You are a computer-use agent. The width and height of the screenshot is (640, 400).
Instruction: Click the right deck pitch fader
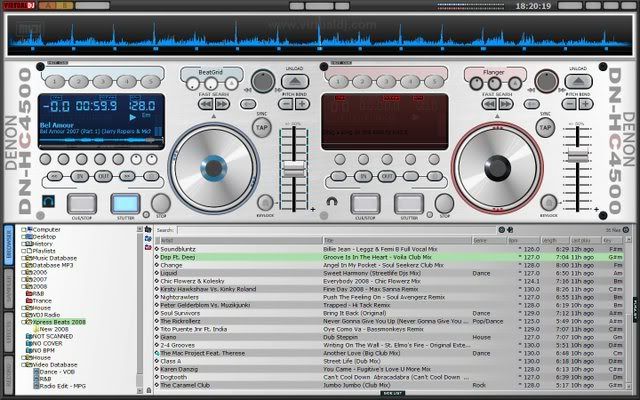[x=578, y=156]
